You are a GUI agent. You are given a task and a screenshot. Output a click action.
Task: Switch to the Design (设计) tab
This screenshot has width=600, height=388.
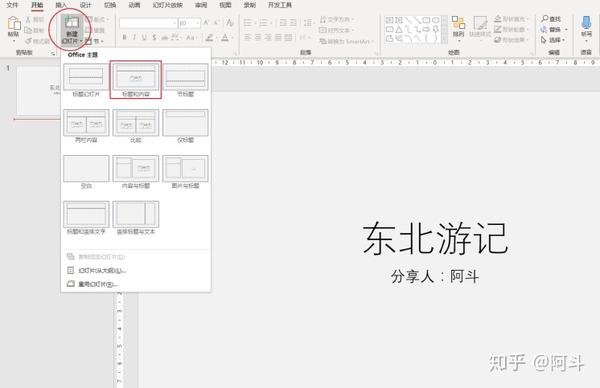85,5
